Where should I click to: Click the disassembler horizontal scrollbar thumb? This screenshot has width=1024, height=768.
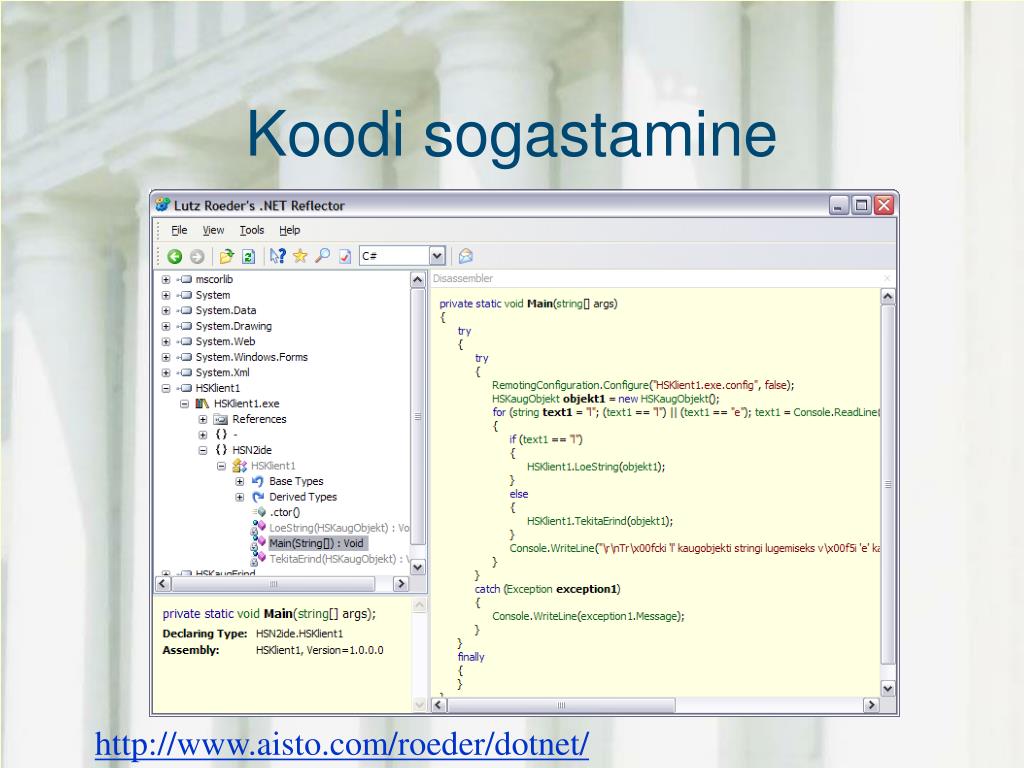pyautogui.click(x=561, y=705)
